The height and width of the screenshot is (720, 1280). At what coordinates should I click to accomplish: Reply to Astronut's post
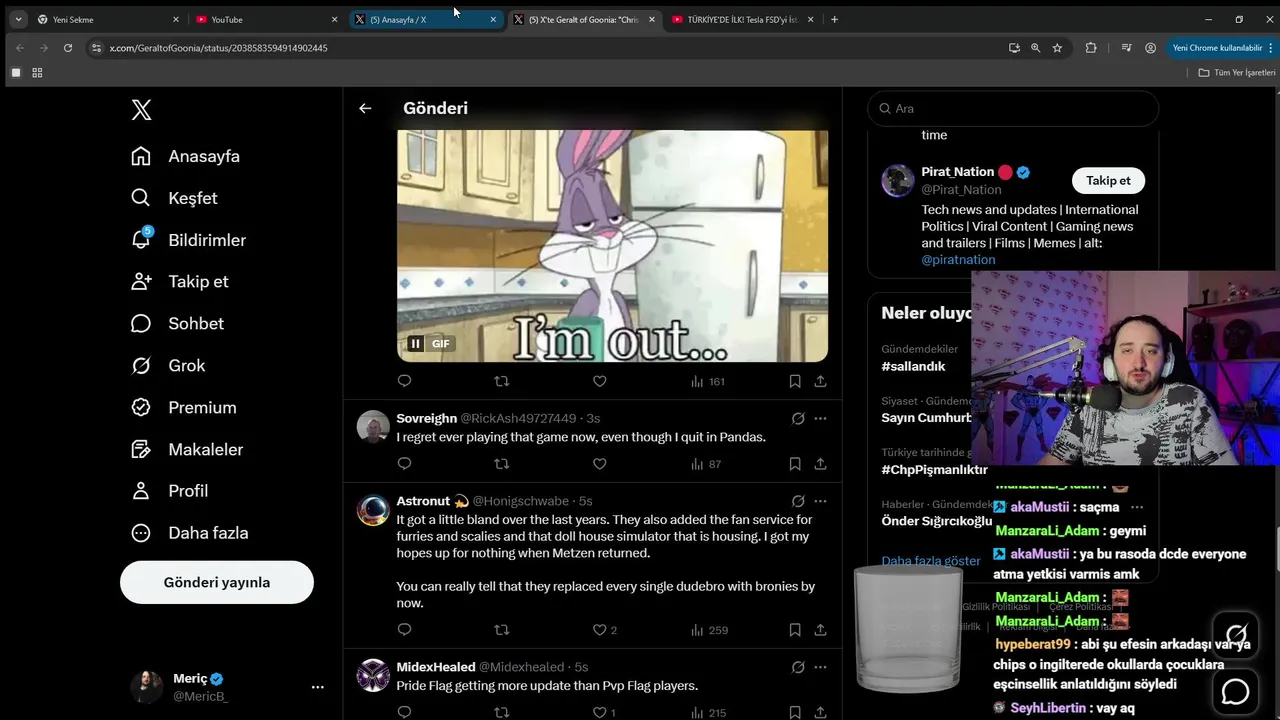point(404,630)
